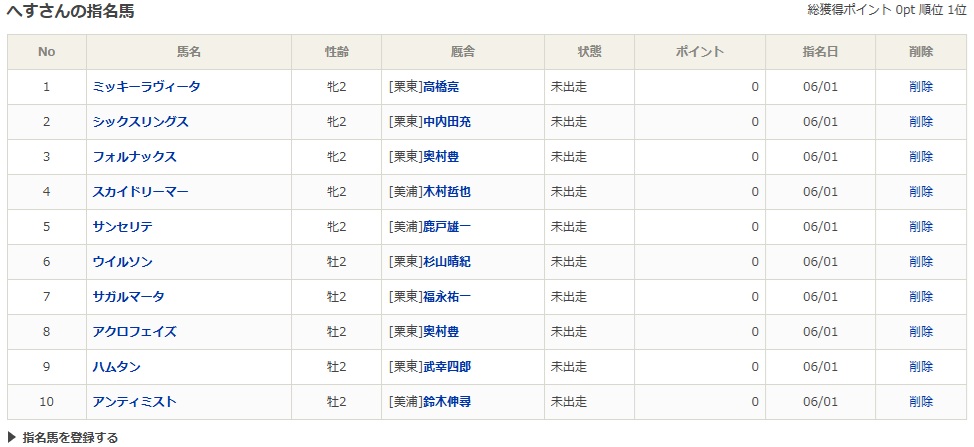Click the 性齢 column header
This screenshot has width=974, height=447.
[x=337, y=52]
